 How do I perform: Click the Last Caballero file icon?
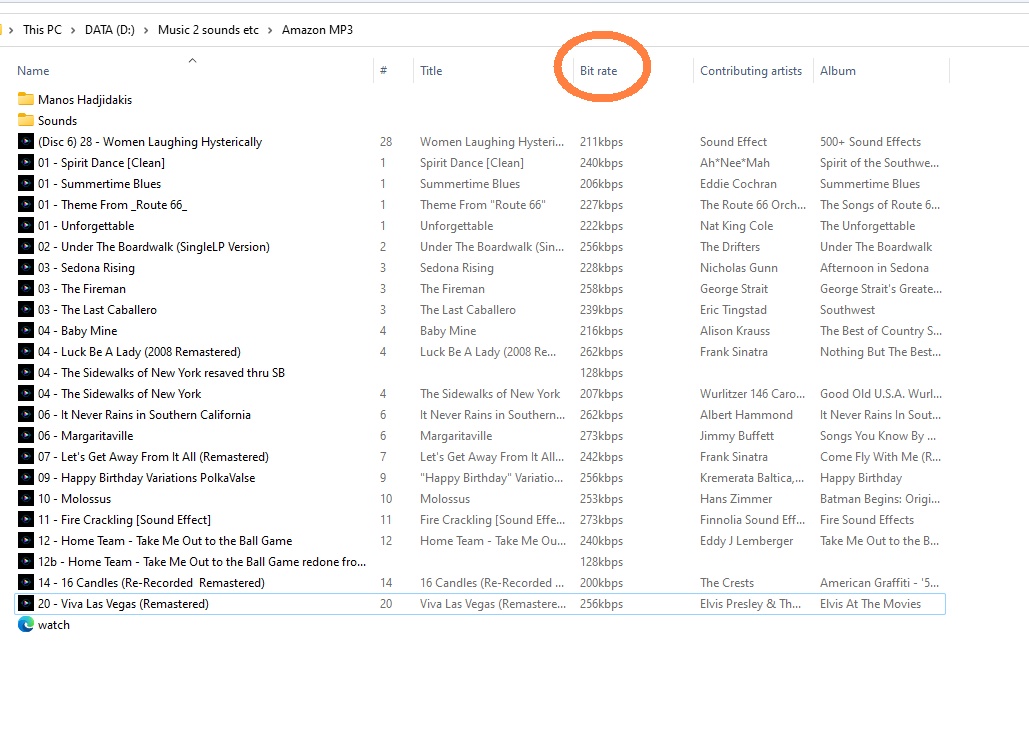click(x=26, y=309)
